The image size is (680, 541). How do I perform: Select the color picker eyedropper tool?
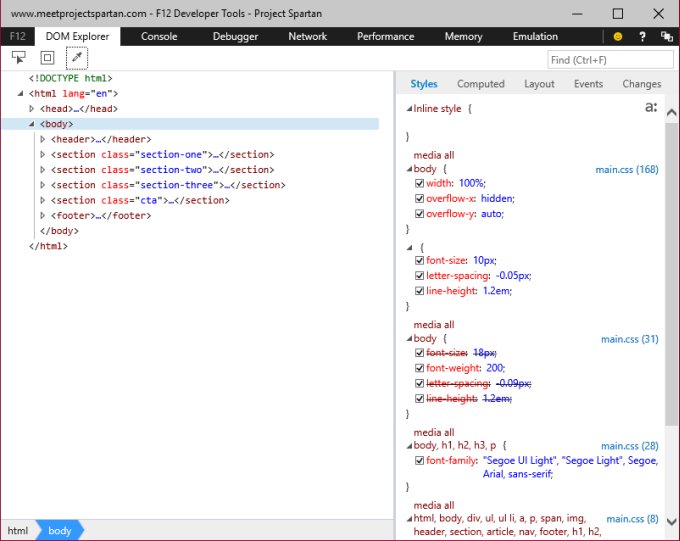click(77, 57)
